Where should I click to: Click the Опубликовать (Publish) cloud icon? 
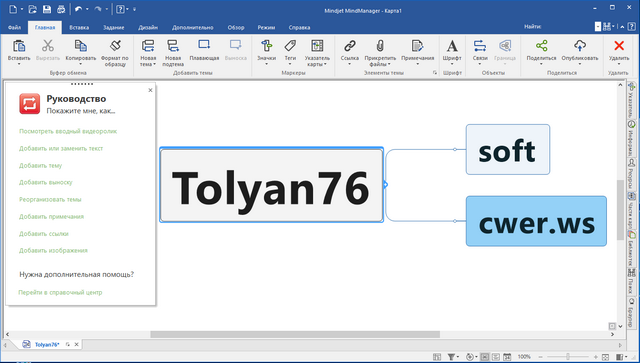580,46
